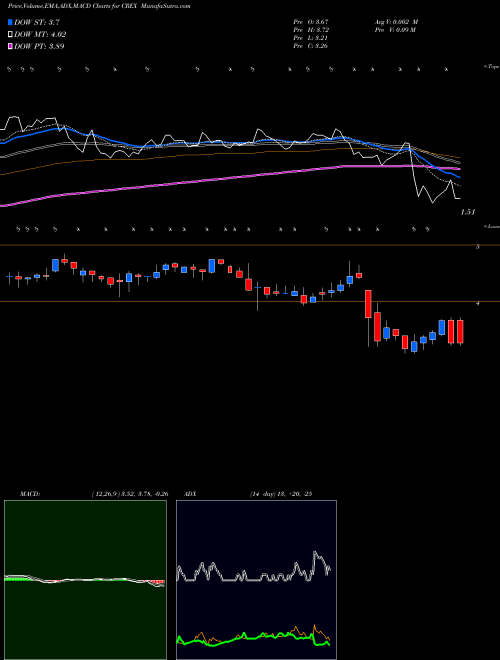
Task: Click the '<Lows' marker label
Action: click(x=491, y=226)
